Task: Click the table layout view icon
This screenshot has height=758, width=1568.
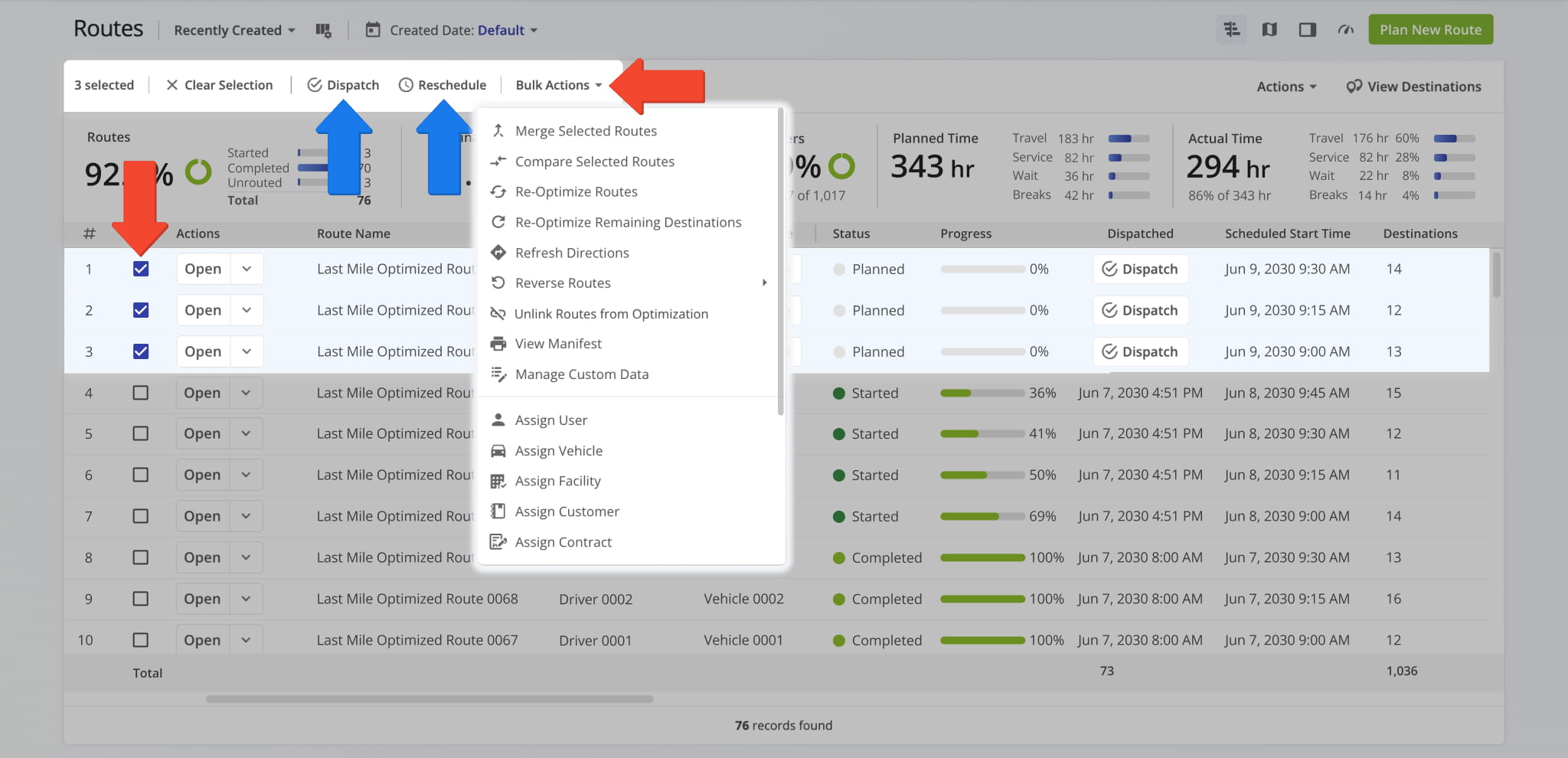Action: [x=1231, y=30]
